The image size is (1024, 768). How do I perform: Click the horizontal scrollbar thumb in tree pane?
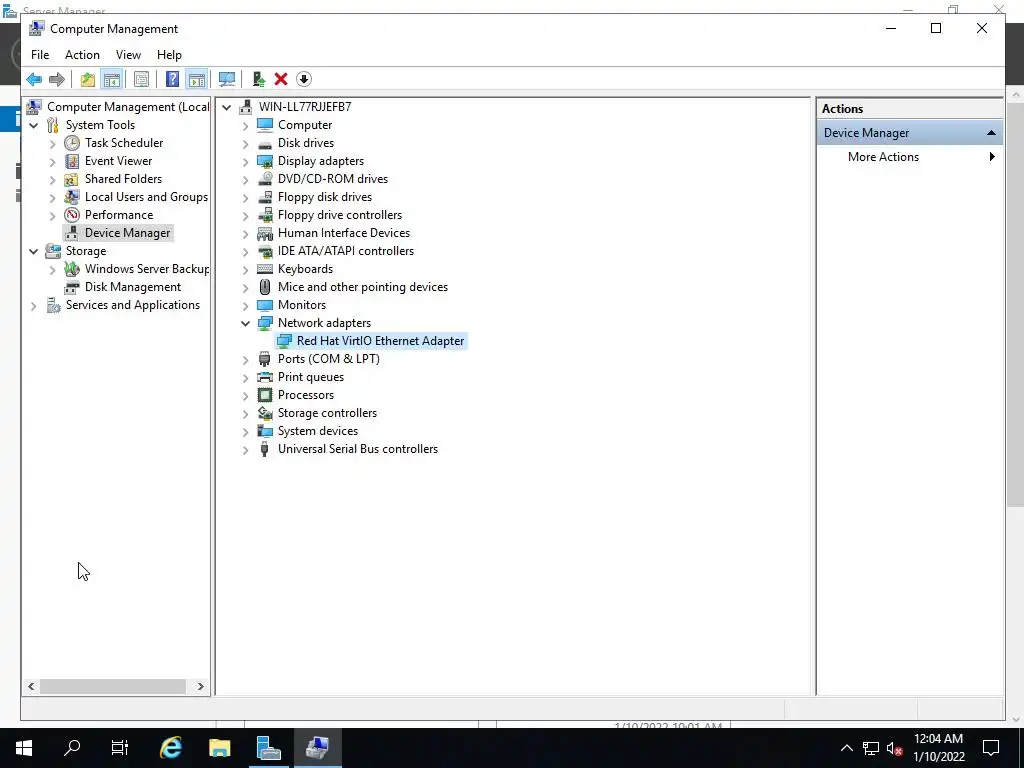click(113, 686)
